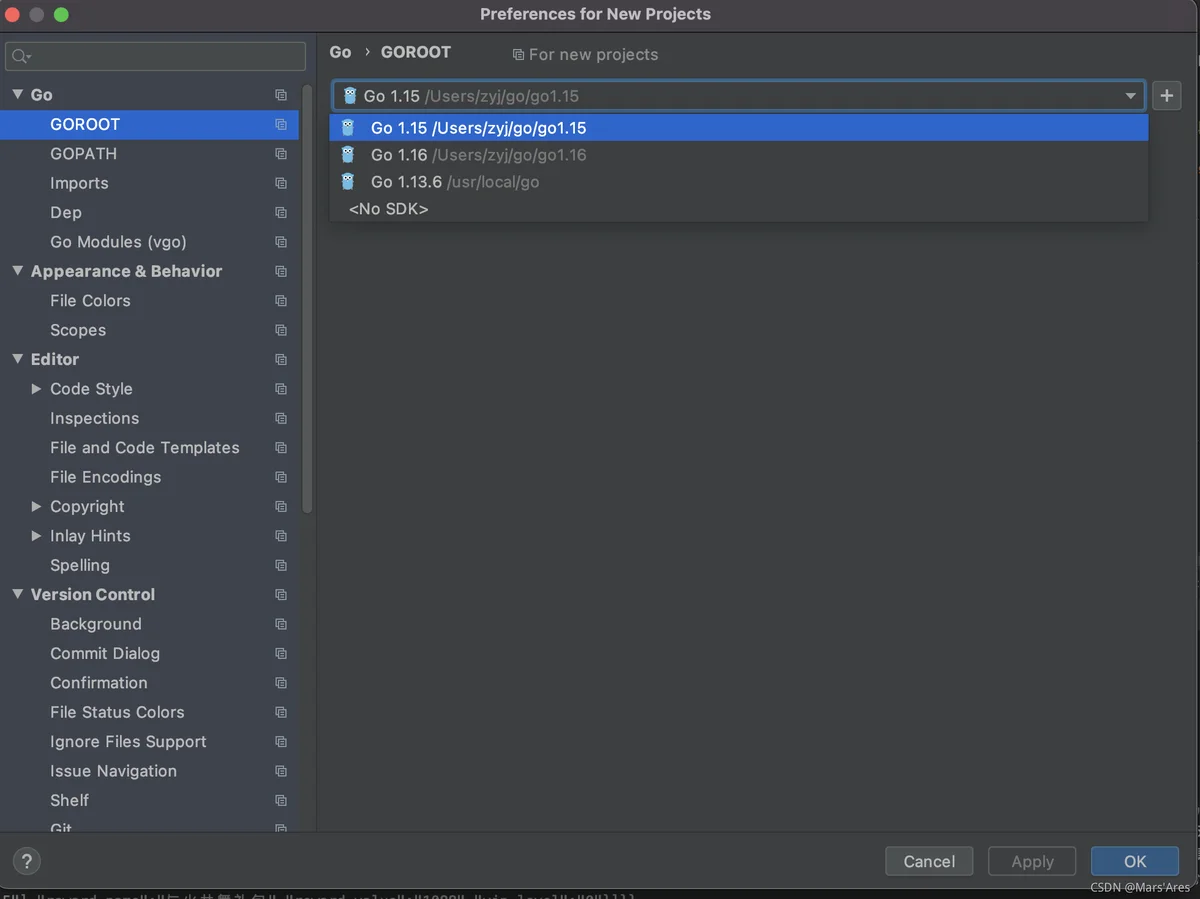Open Inspections settings page

[x=95, y=418]
